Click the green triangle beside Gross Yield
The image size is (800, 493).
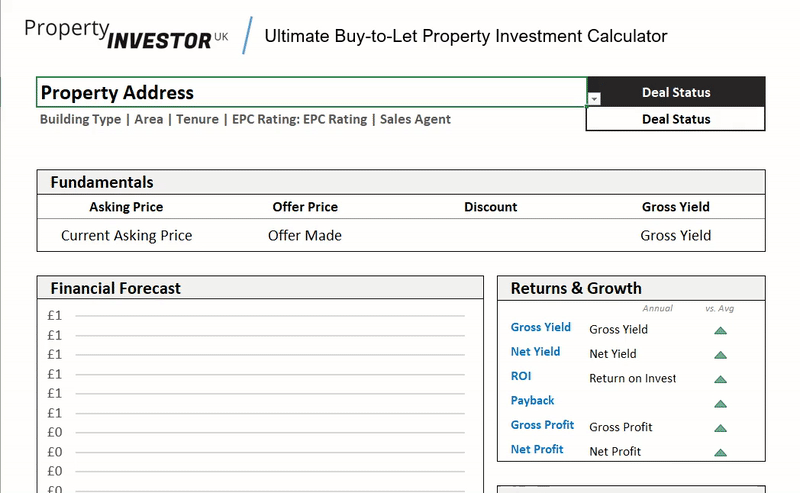720,330
